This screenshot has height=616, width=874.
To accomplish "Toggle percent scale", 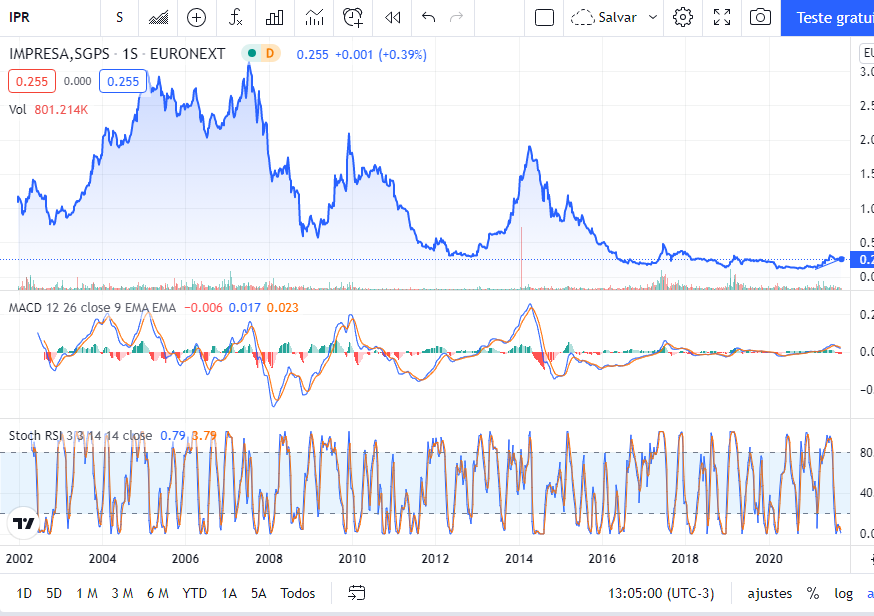I will pos(813,593).
